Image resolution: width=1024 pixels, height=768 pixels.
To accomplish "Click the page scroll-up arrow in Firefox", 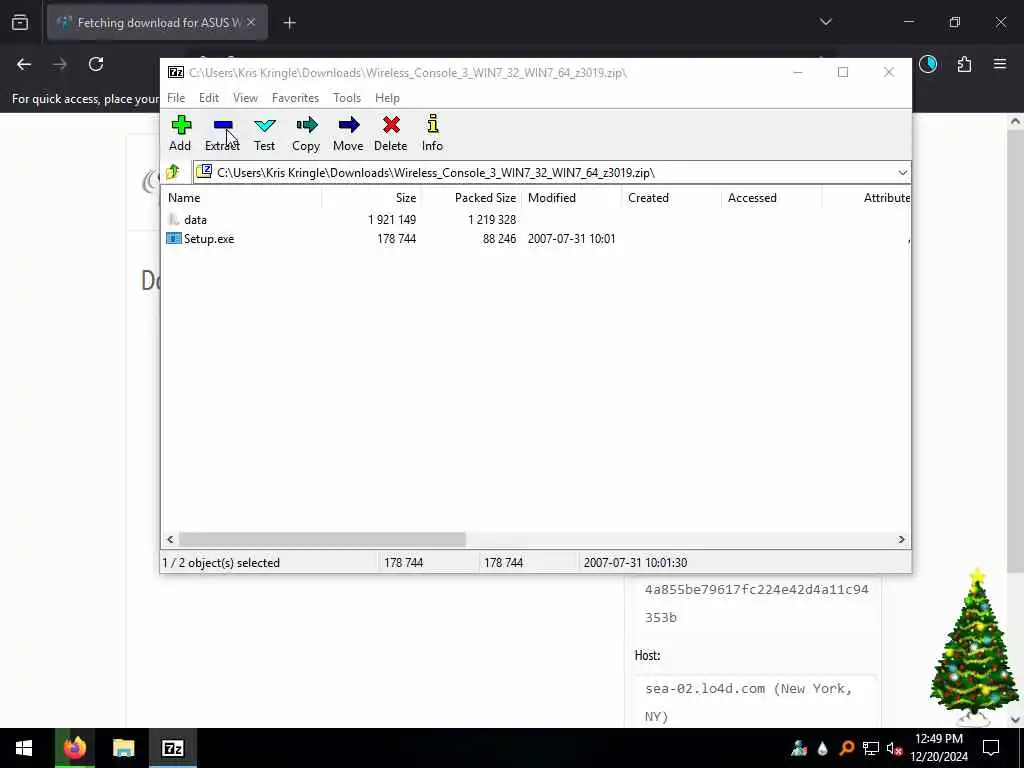I will pyautogui.click(x=1016, y=121).
